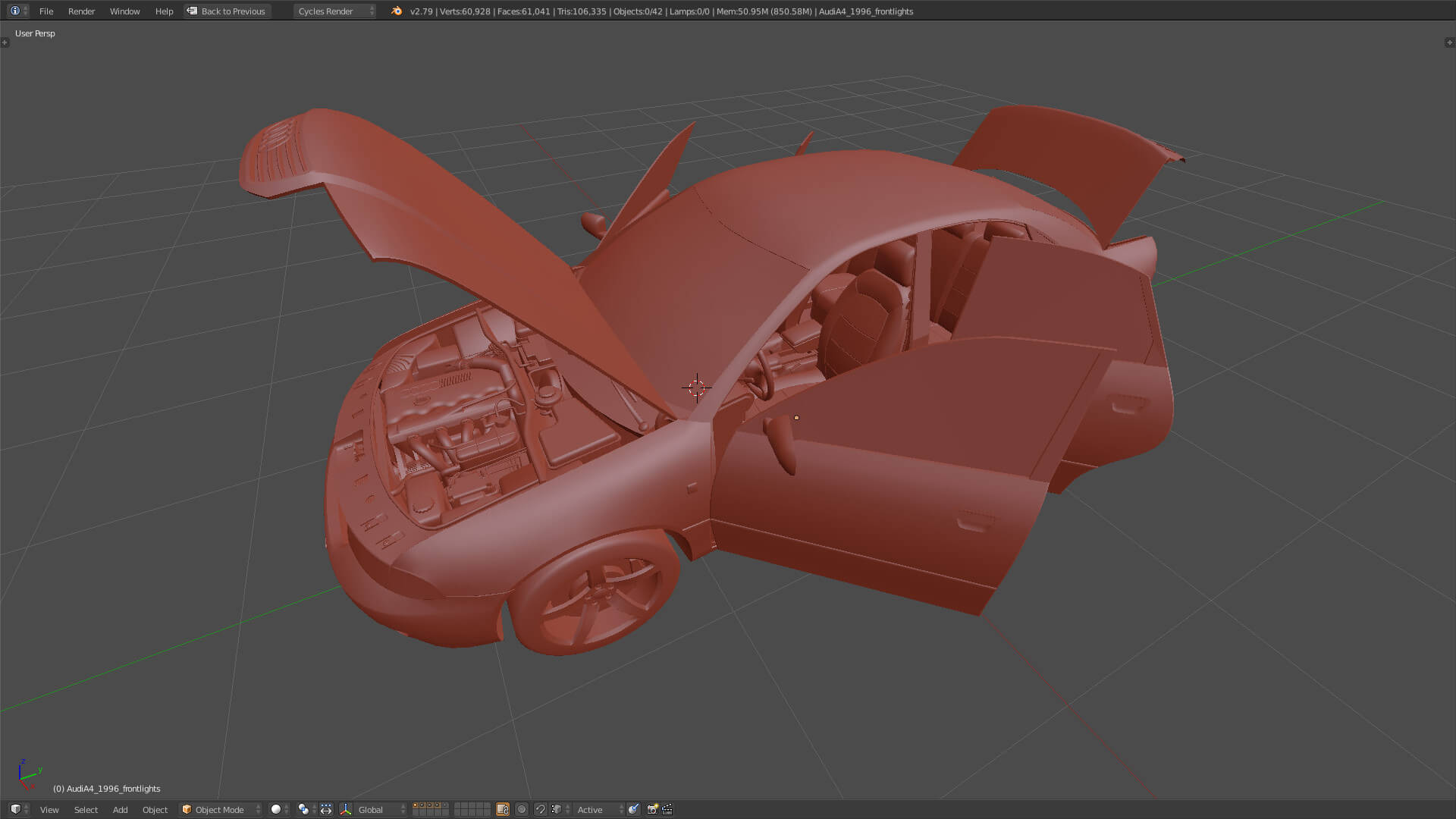The height and width of the screenshot is (819, 1456).
Task: Toggle lock camera and layers to scene
Action: pyautogui.click(x=502, y=809)
